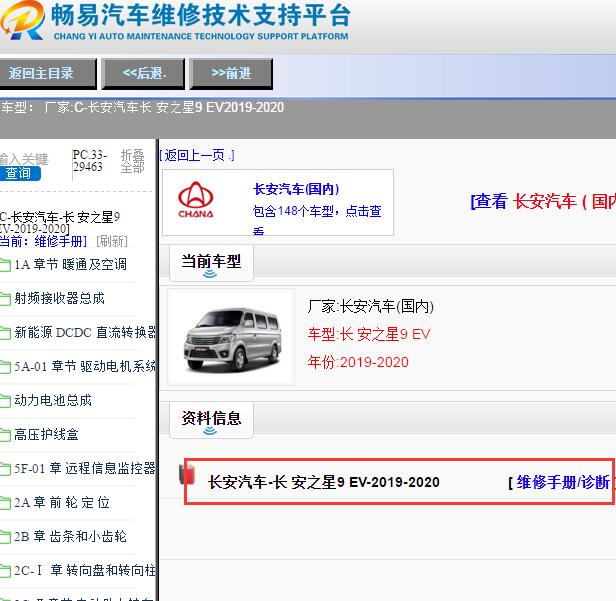Click the 当前：维修手册 link
The height and width of the screenshot is (601, 616).
coord(43,241)
